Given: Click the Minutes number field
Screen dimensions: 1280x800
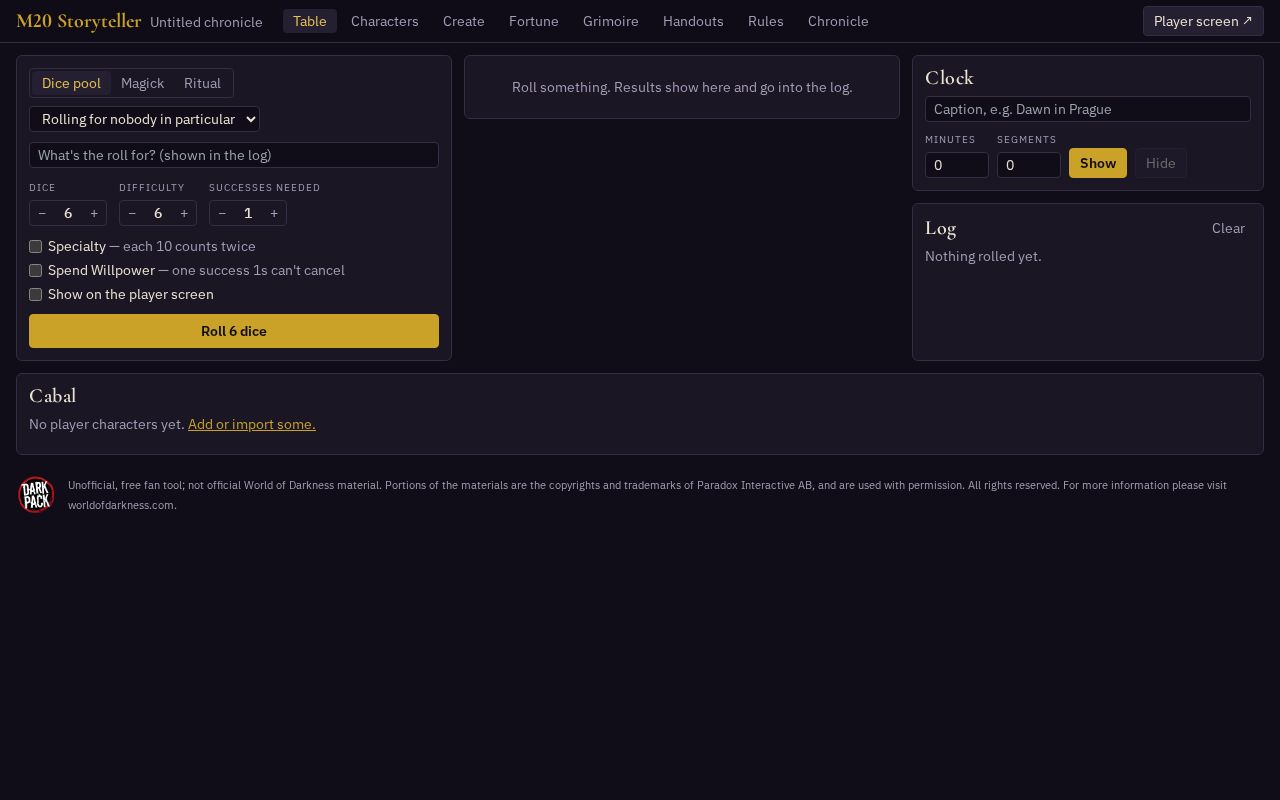Looking at the screenshot, I should click(957, 165).
